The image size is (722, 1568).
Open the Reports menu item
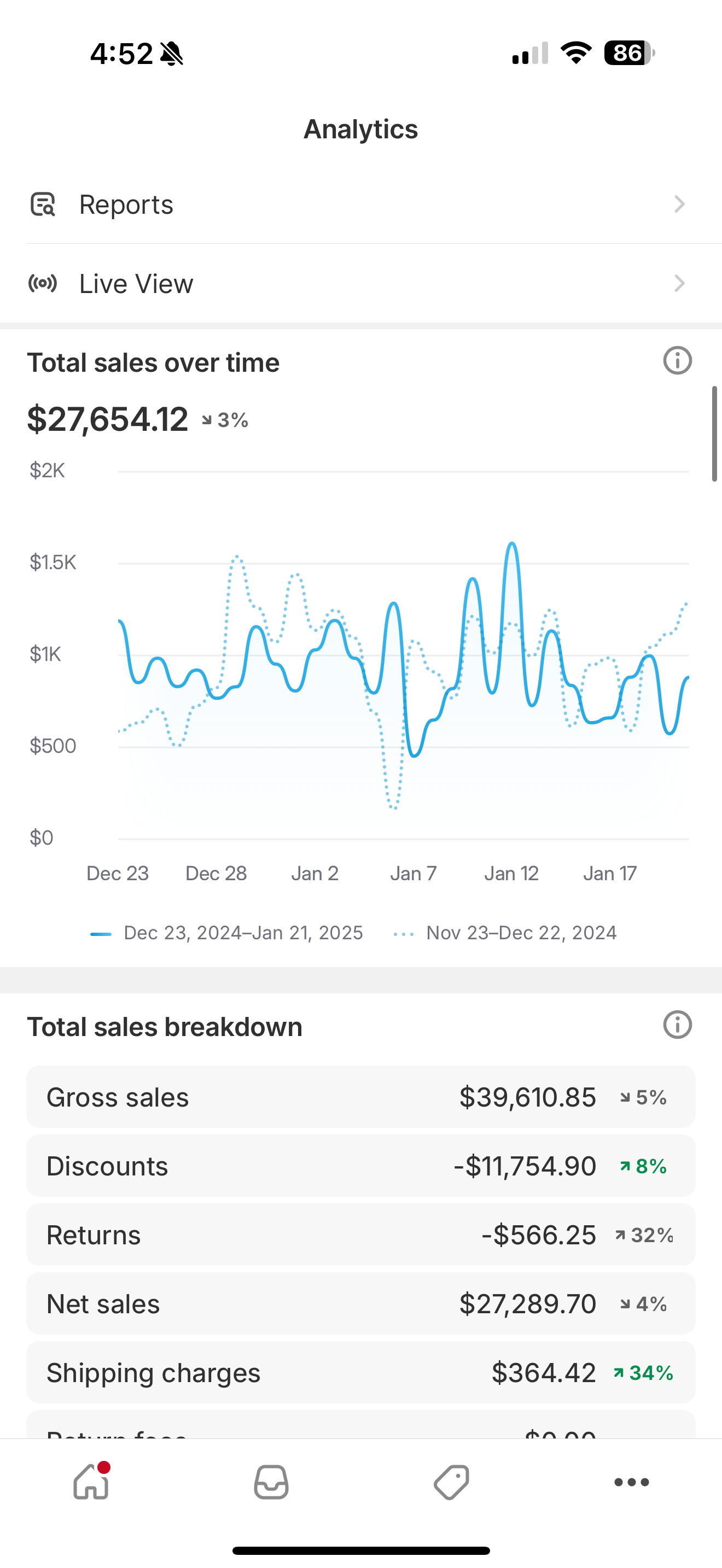(x=126, y=204)
